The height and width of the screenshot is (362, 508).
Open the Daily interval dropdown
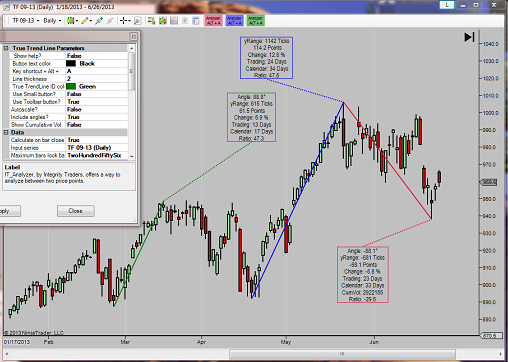click(52, 21)
